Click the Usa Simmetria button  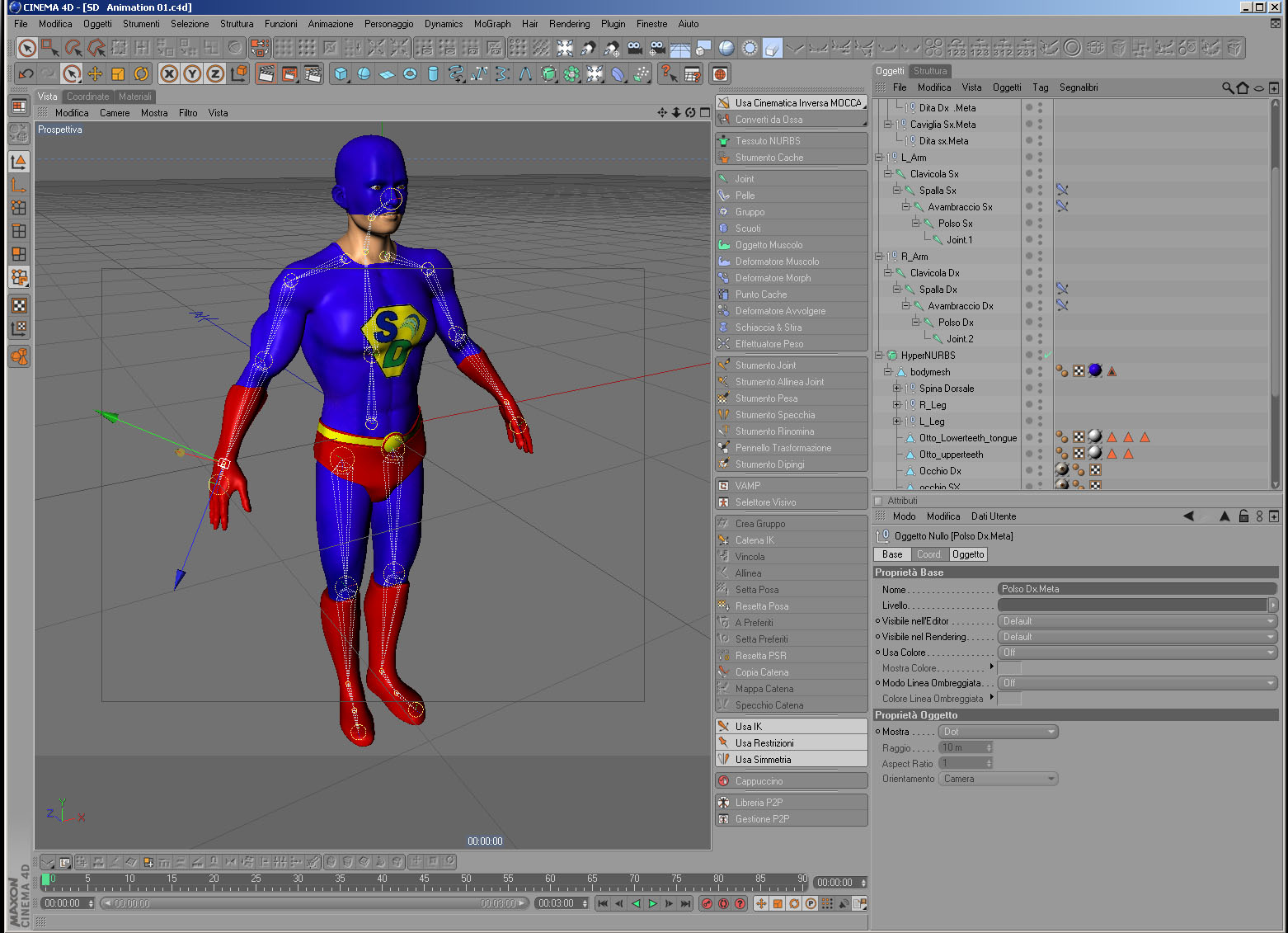click(x=763, y=760)
